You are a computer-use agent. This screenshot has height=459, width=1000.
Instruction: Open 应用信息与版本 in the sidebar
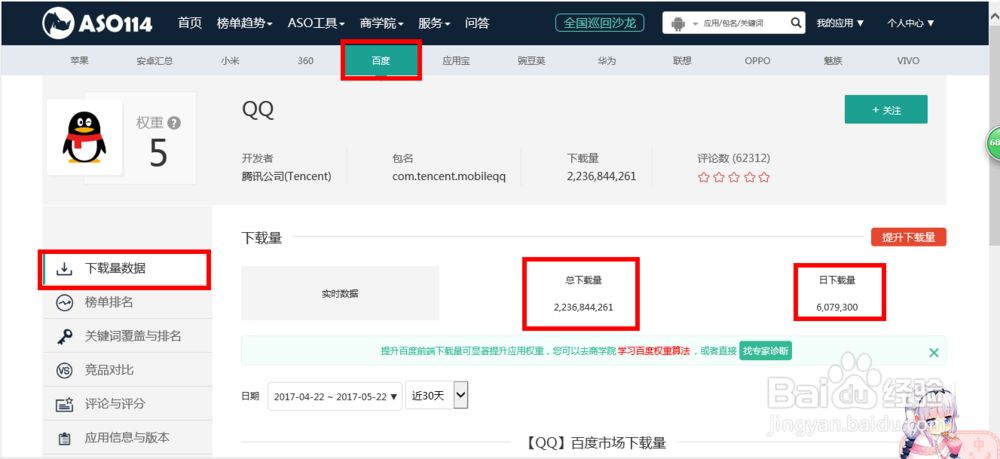[128, 439]
